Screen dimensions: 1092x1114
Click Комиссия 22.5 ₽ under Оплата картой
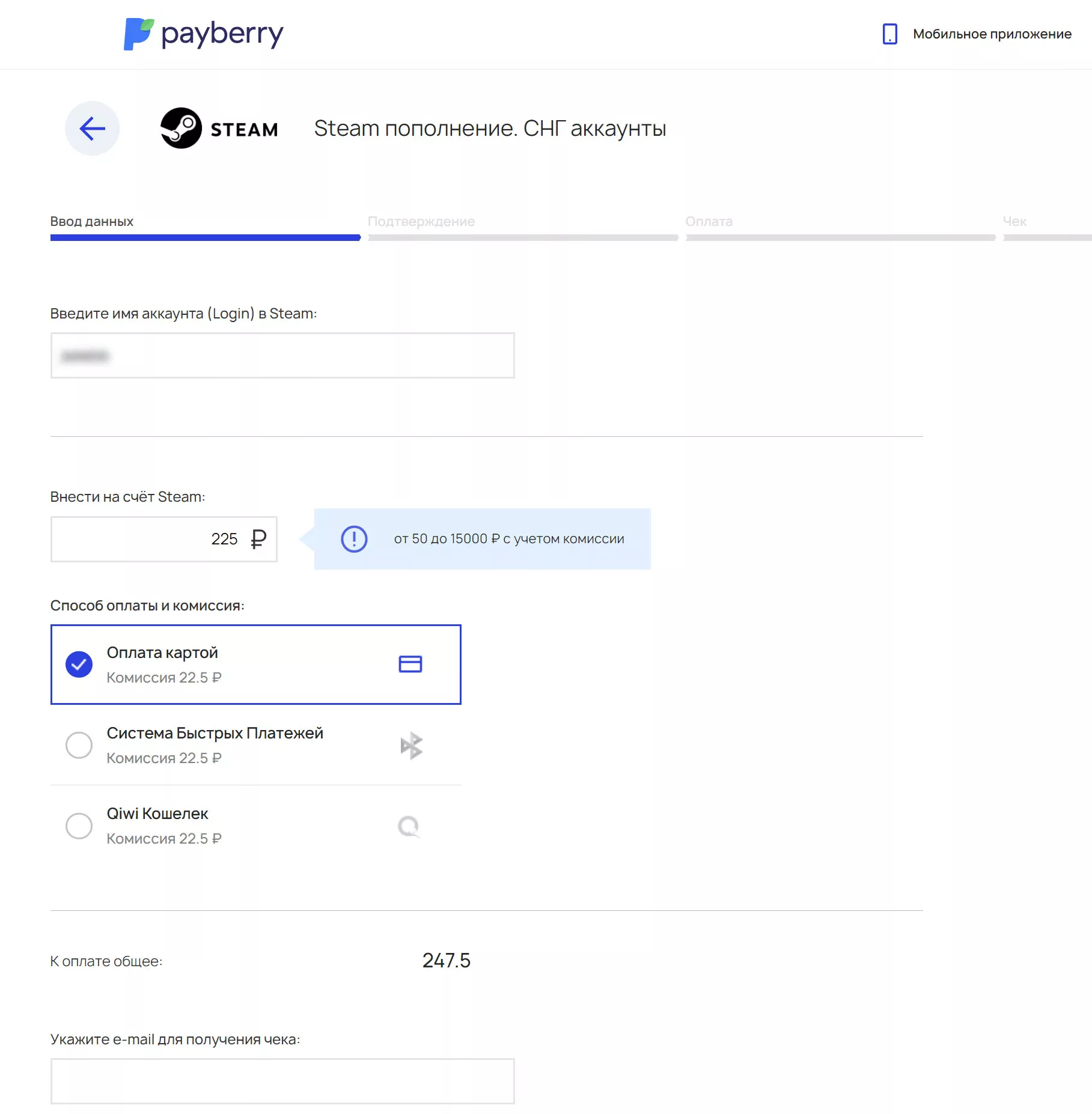(x=164, y=677)
